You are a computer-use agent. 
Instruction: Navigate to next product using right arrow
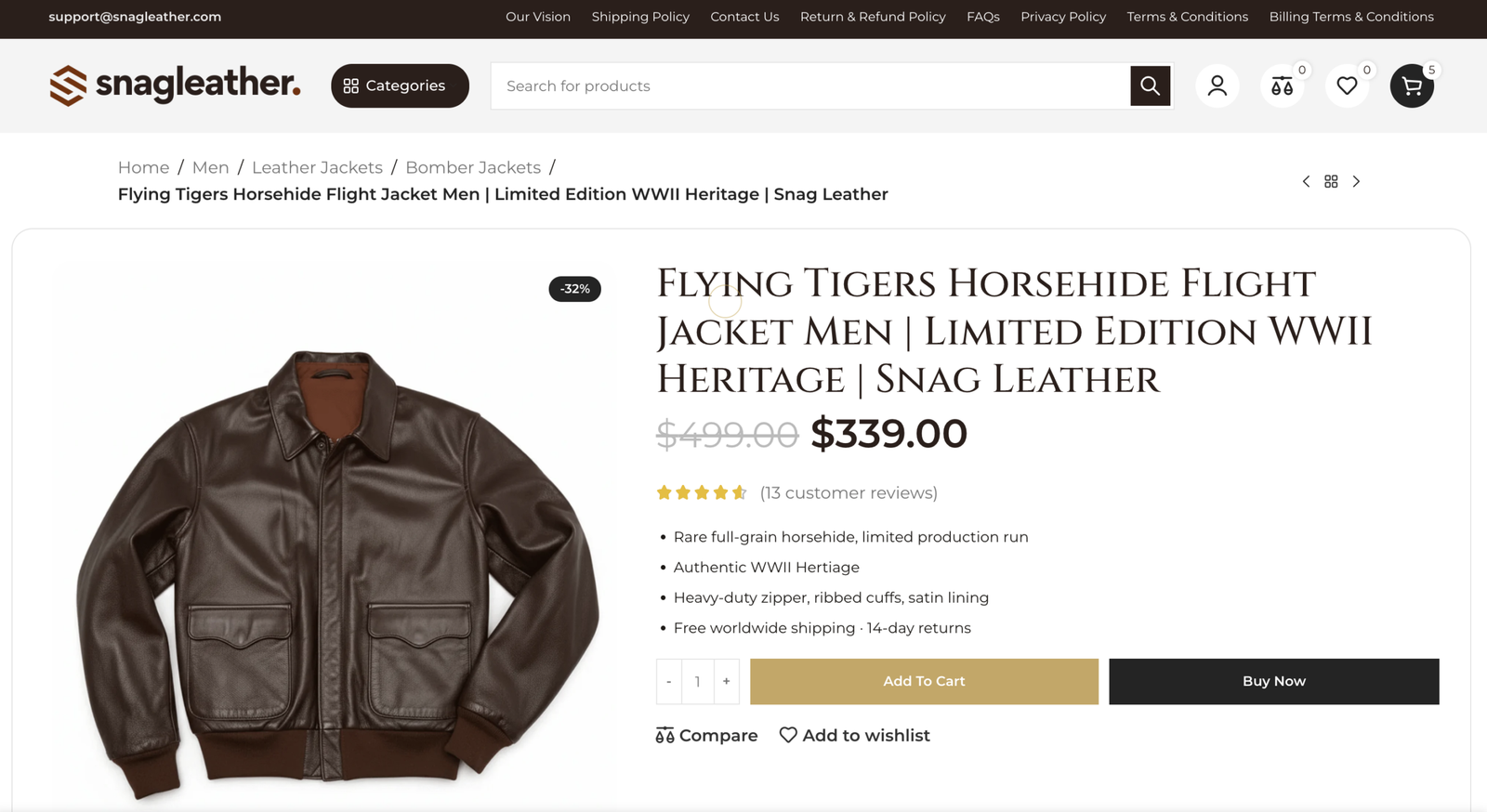[x=1356, y=181]
